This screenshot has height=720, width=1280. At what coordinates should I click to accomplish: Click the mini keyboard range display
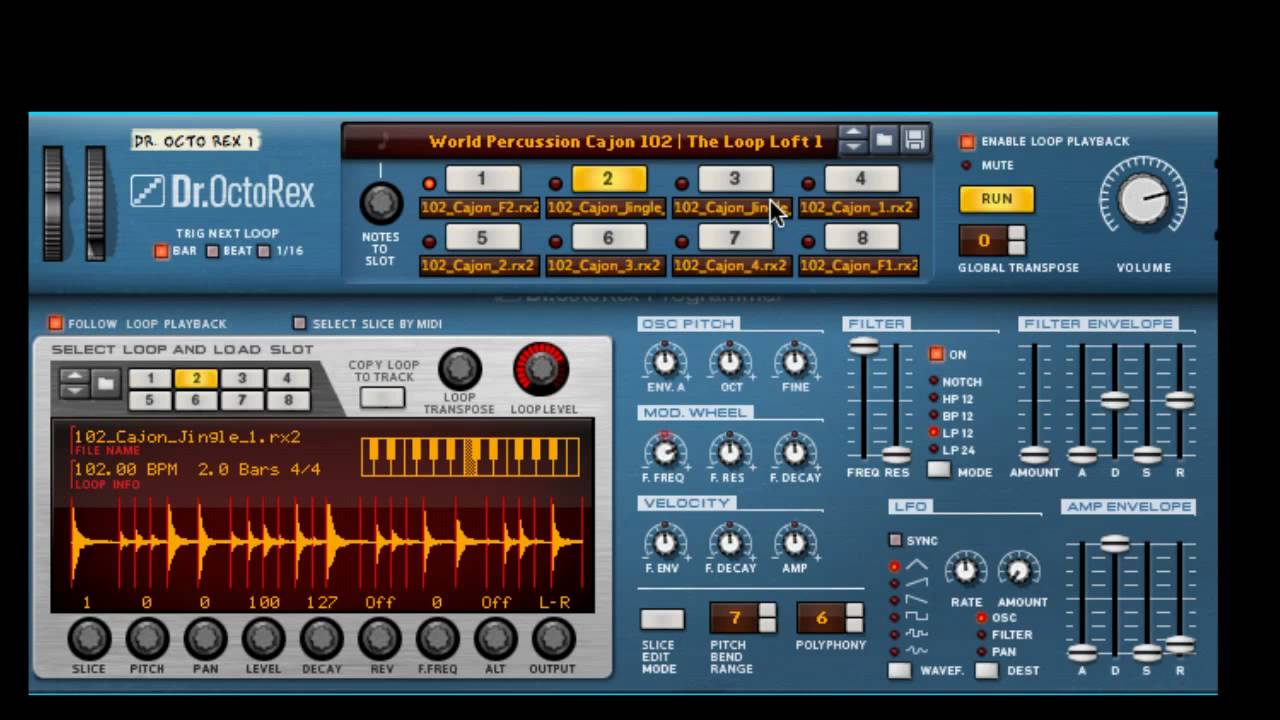[x=470, y=457]
